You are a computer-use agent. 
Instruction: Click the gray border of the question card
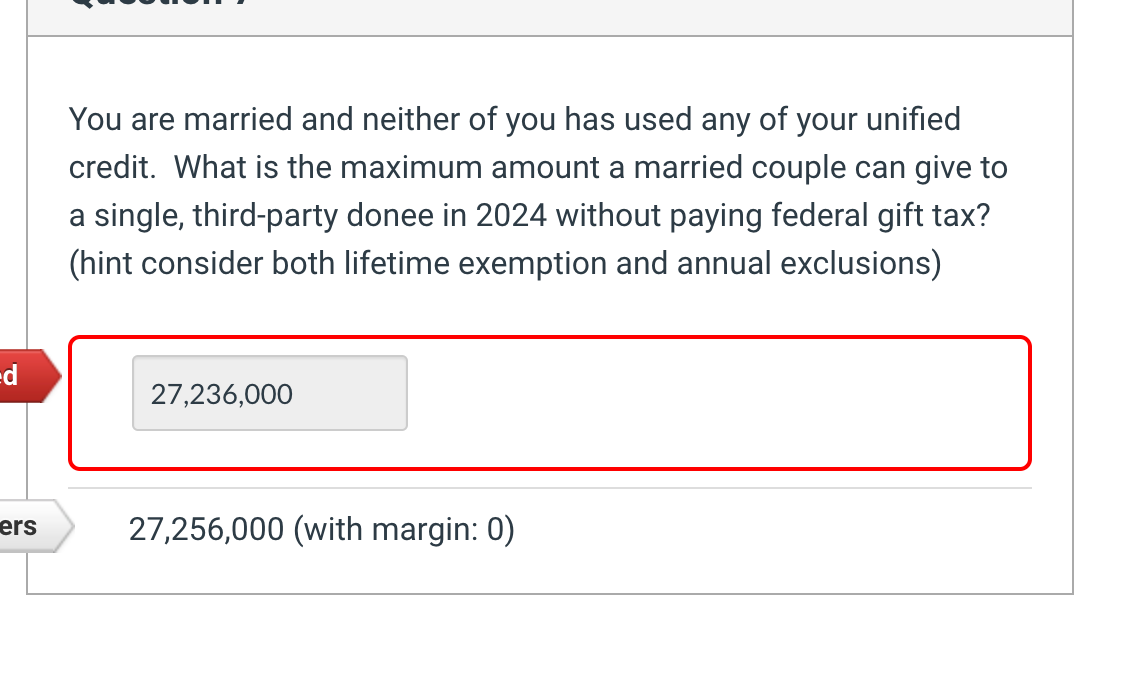coord(27,300)
